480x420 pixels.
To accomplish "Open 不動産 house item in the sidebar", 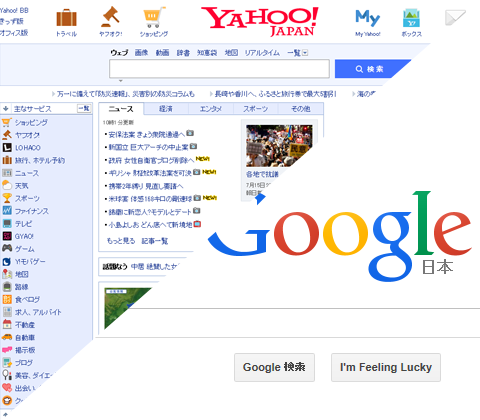I will (25, 325).
